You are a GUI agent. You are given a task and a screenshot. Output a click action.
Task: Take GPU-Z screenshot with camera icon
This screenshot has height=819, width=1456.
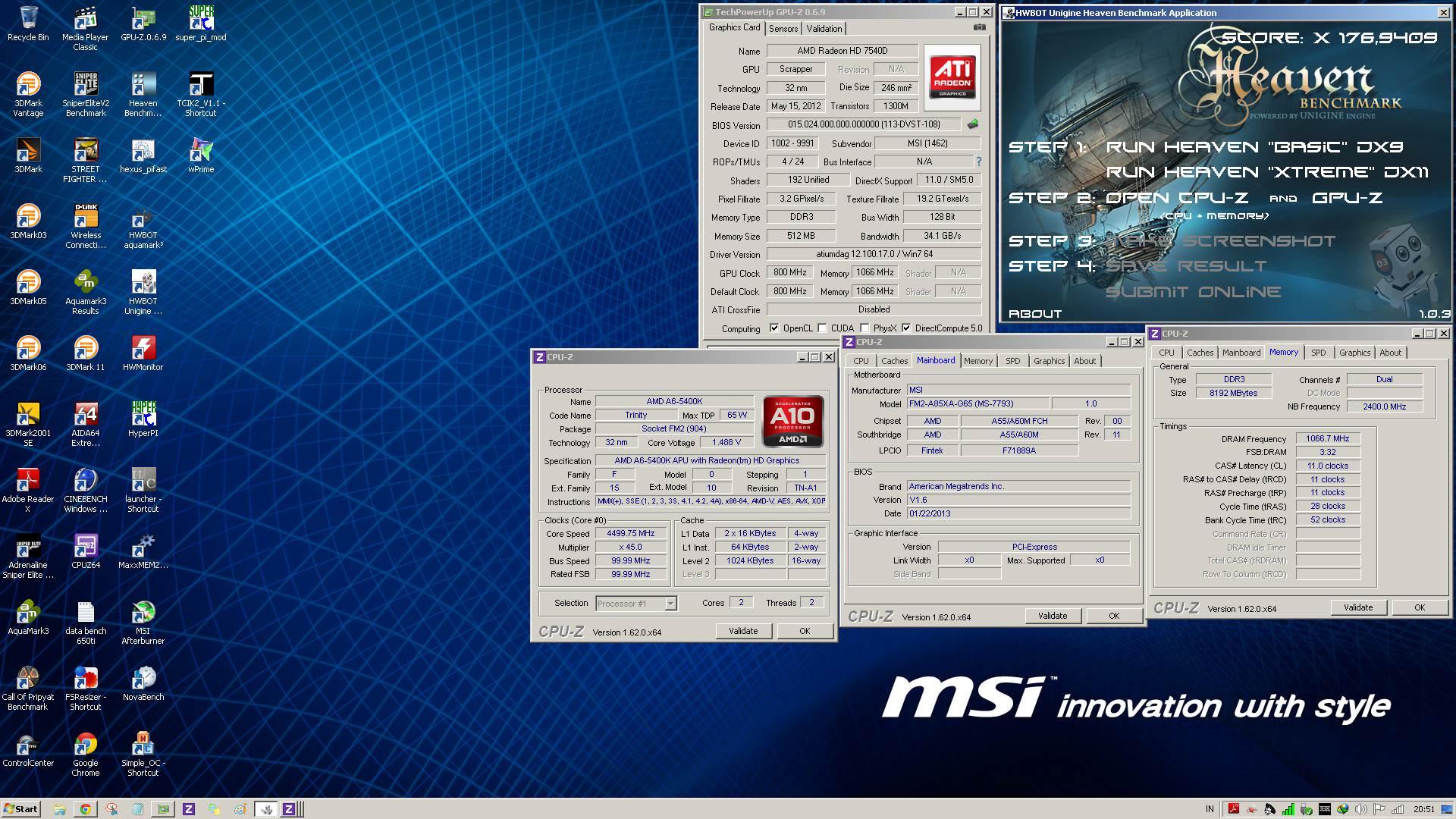[980, 27]
